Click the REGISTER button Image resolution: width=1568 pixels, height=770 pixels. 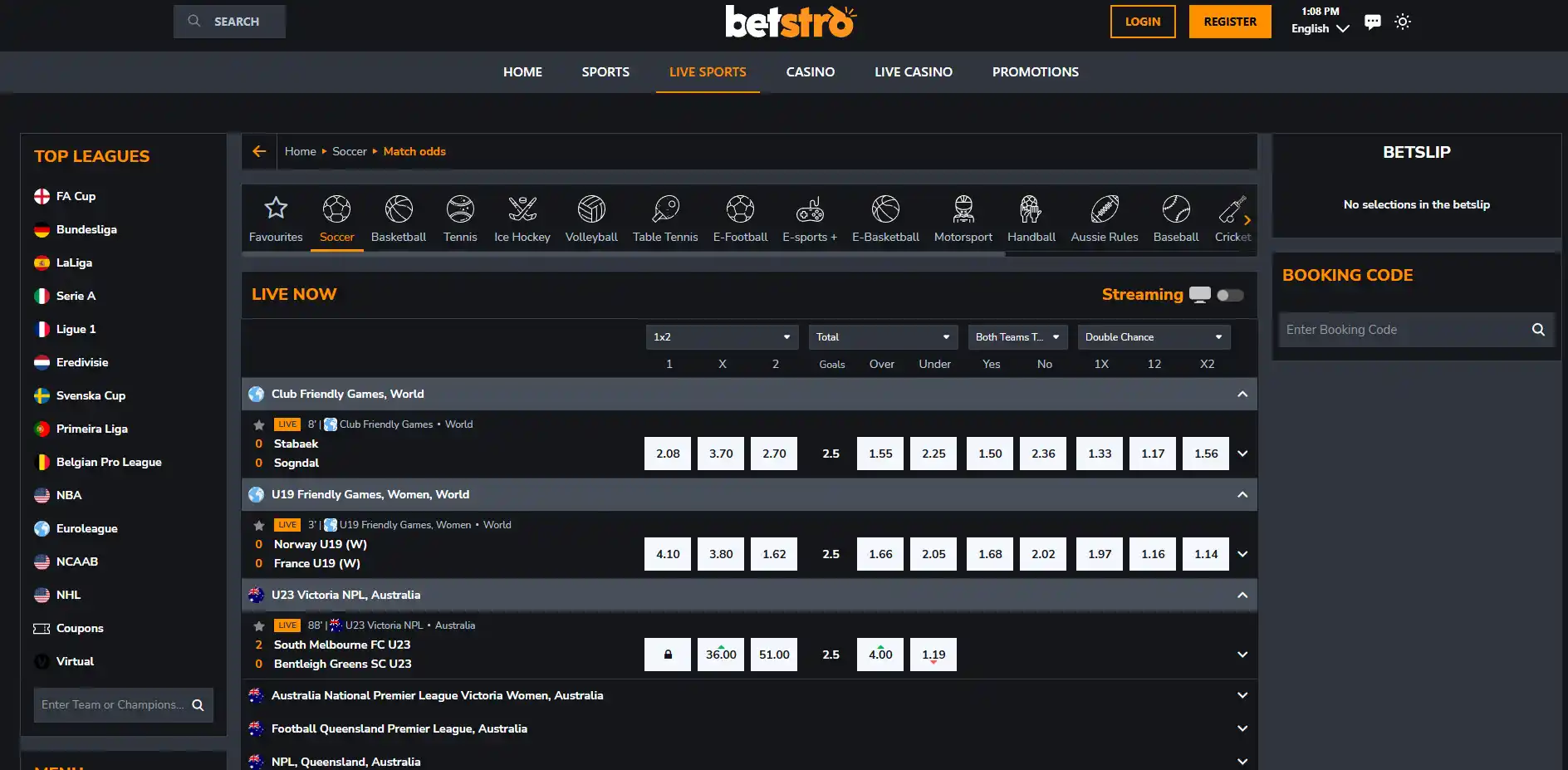[x=1230, y=22]
